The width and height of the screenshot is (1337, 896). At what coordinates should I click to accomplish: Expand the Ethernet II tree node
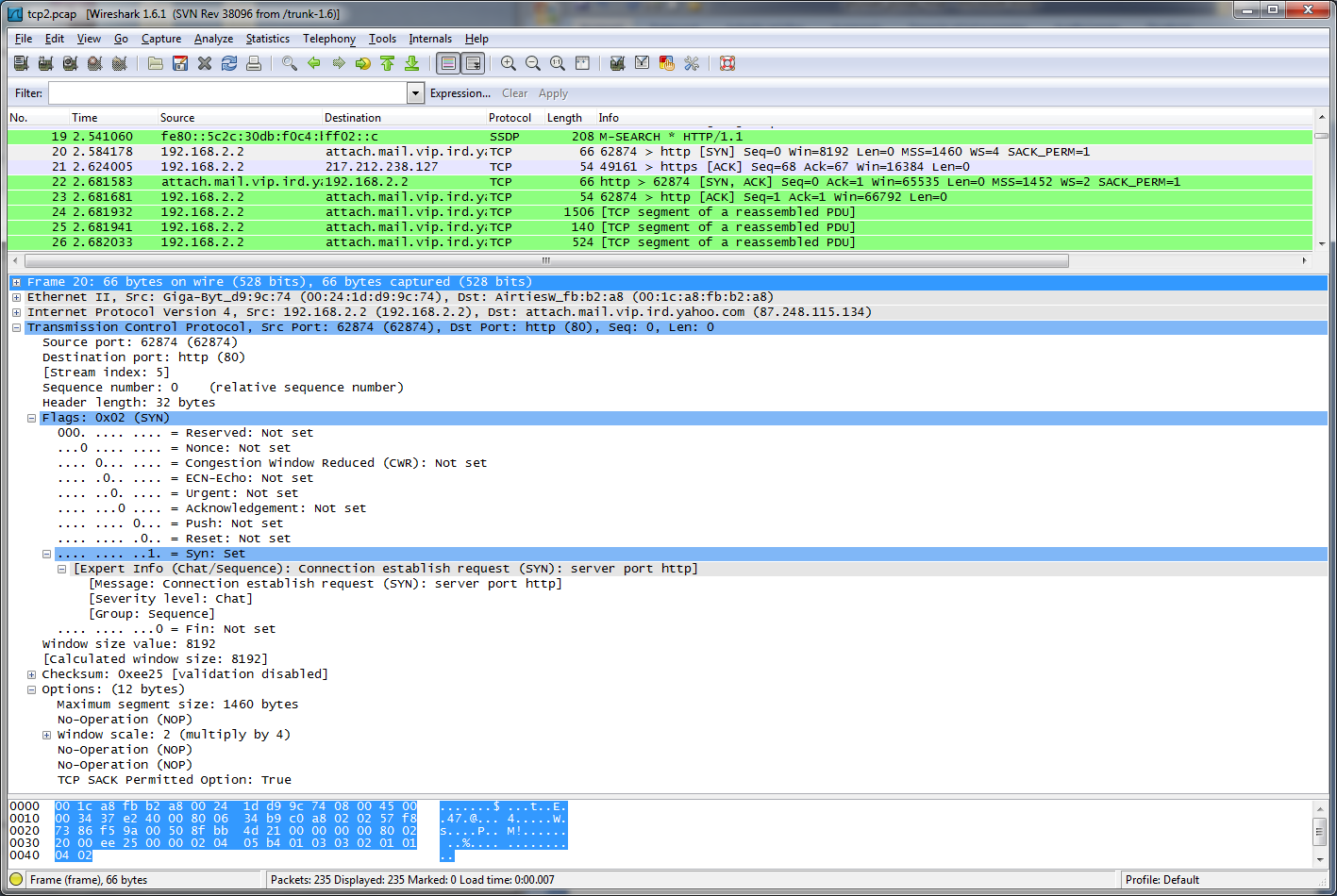[17, 297]
